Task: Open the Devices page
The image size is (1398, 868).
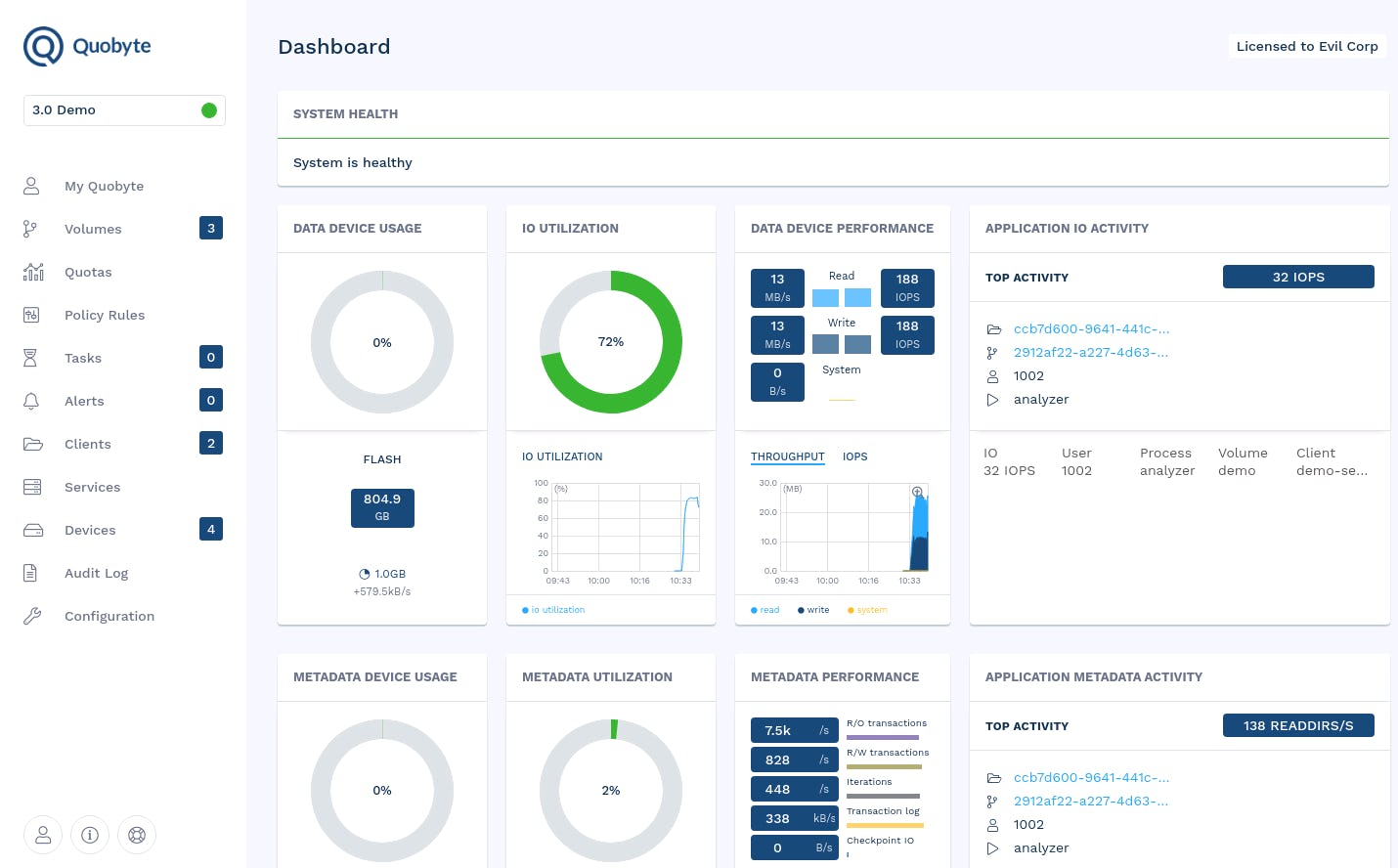Action: [x=90, y=530]
